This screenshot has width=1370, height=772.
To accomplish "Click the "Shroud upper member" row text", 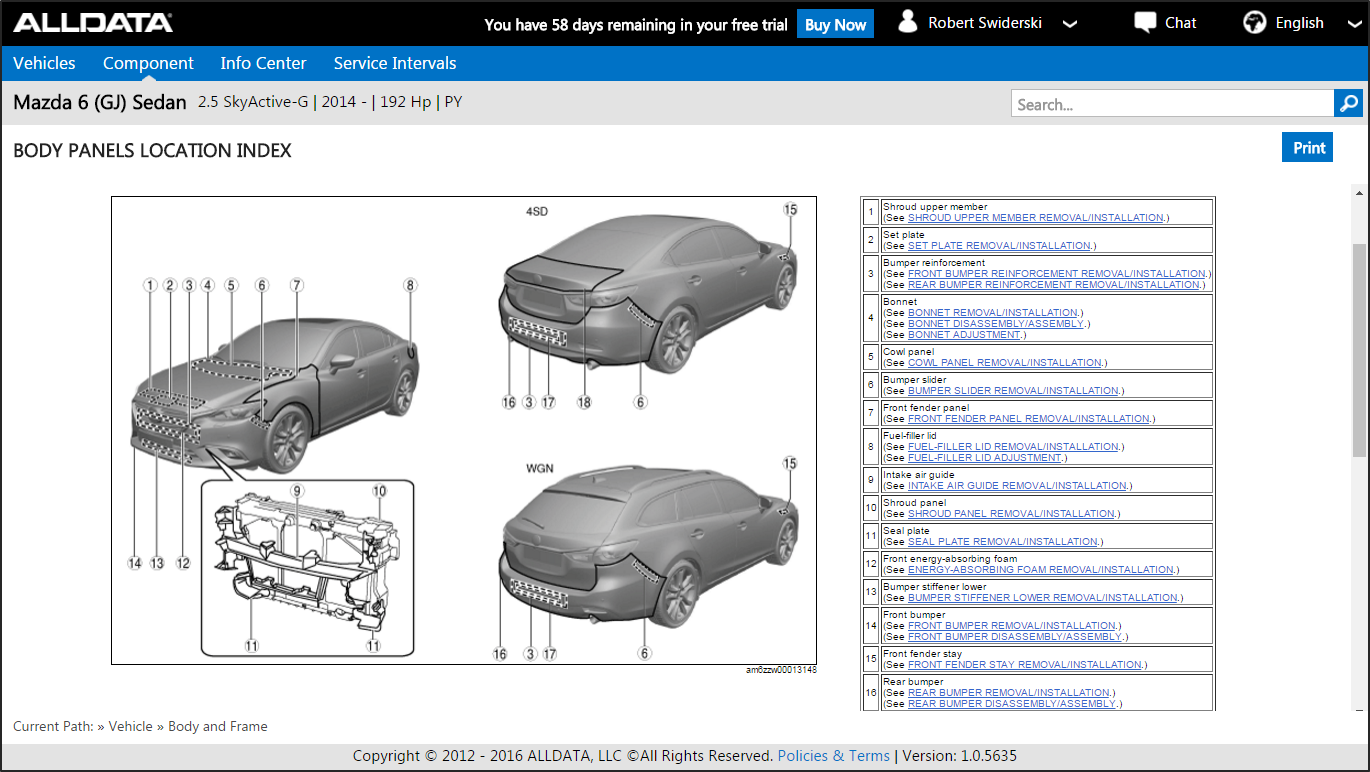I will tap(935, 207).
